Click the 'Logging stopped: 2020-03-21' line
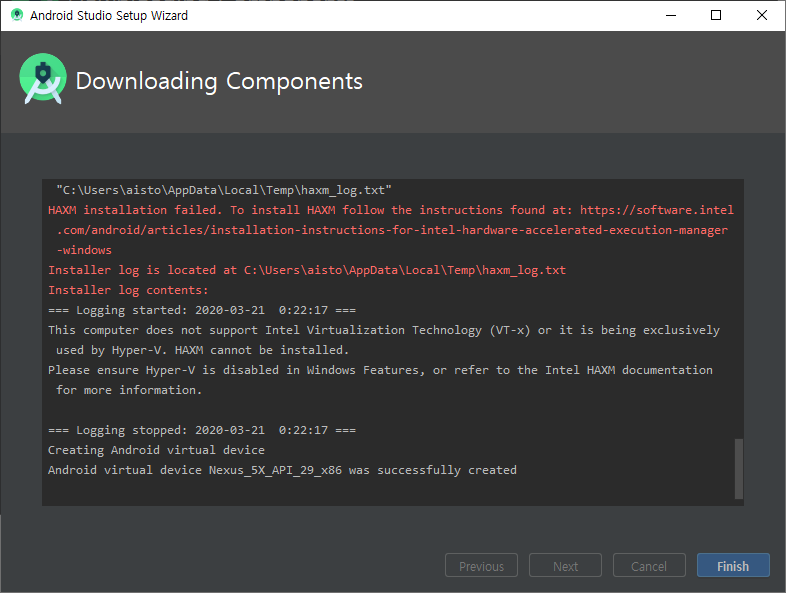The height and width of the screenshot is (593, 786). click(x=202, y=430)
